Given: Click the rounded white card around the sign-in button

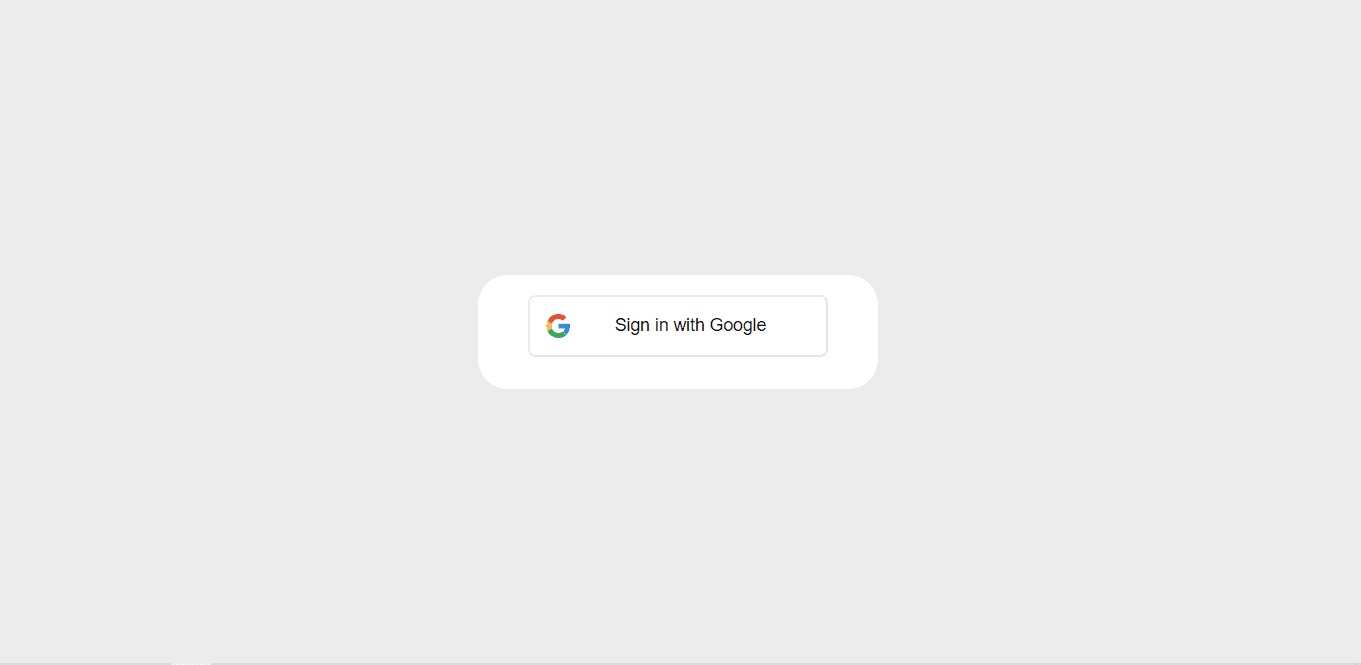Looking at the screenshot, I should click(678, 332).
